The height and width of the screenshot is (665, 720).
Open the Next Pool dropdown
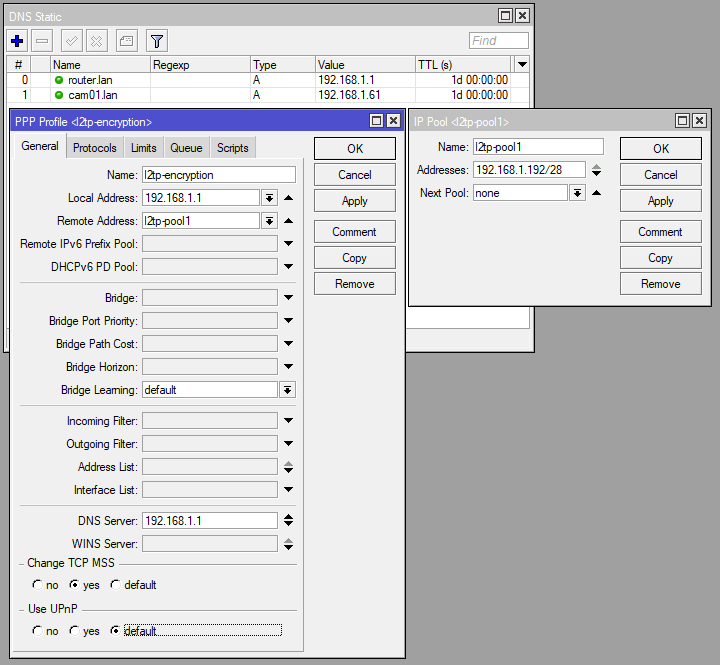click(x=578, y=193)
